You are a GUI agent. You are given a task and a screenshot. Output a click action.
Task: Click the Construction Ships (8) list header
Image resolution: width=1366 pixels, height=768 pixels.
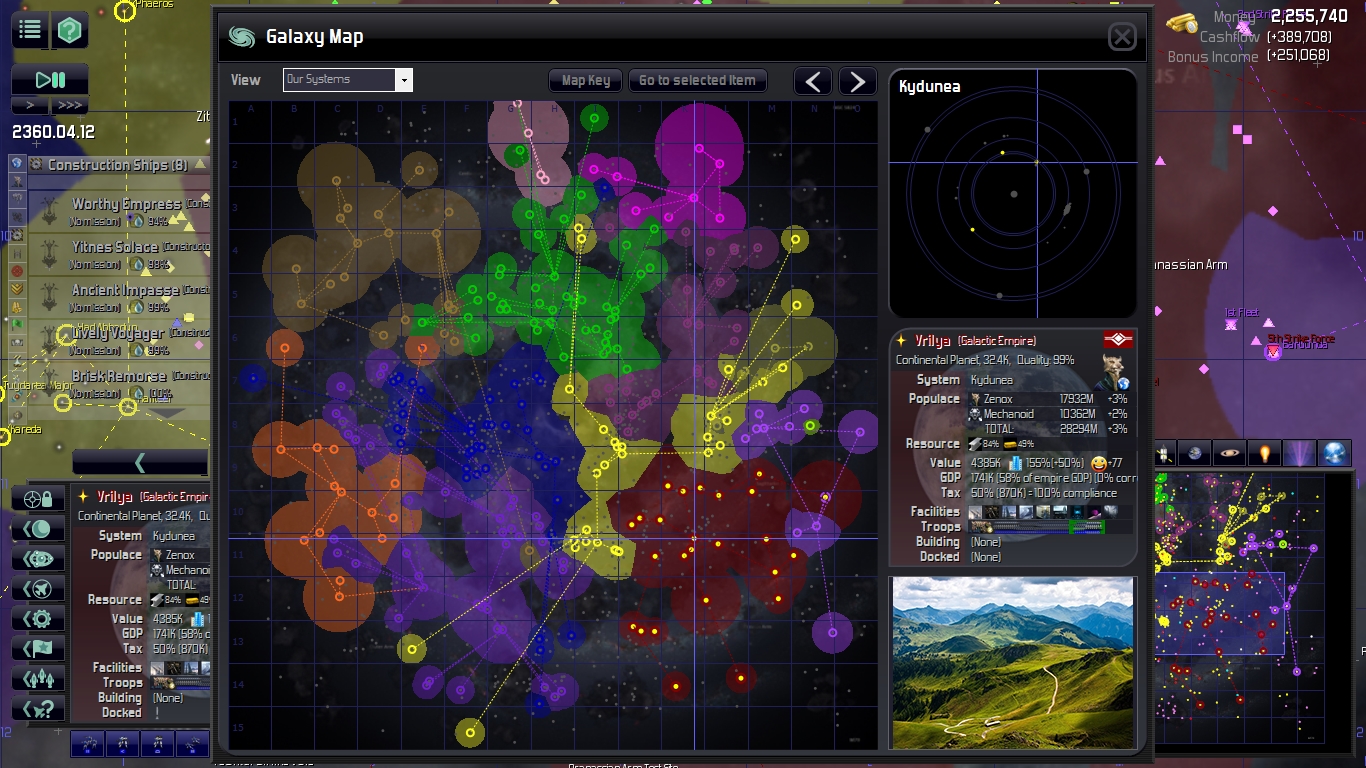[x=118, y=165]
